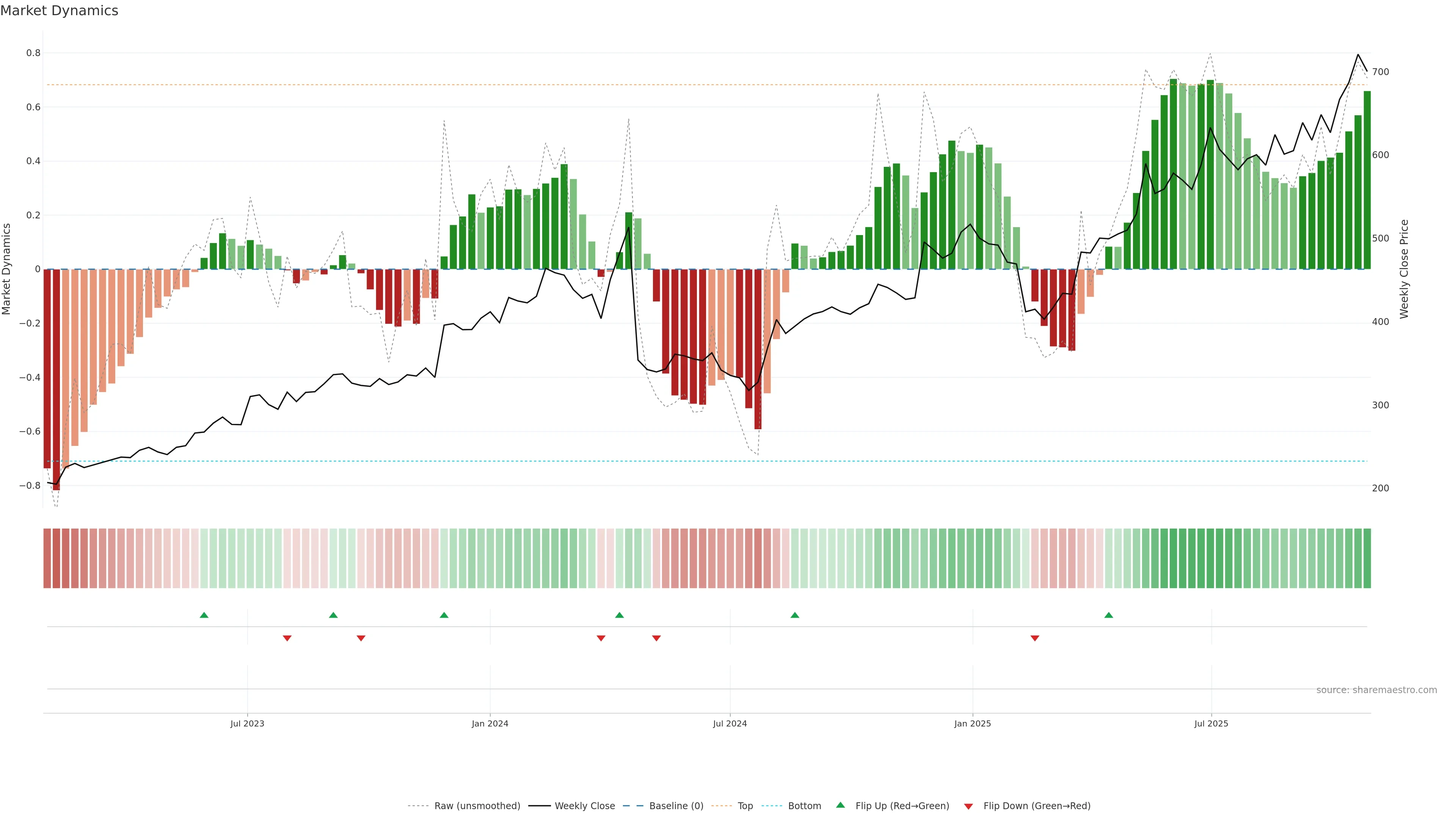Click the first green flip-up triangle marker

204,615
